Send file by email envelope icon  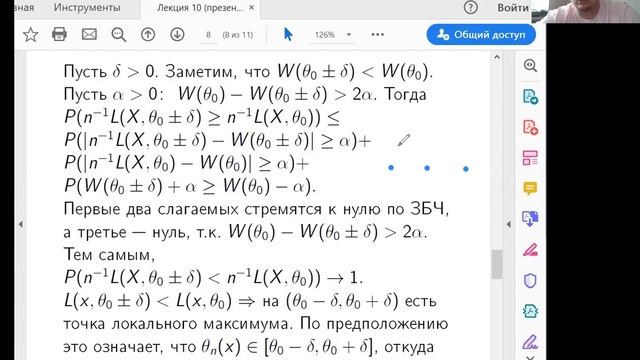(89, 34)
